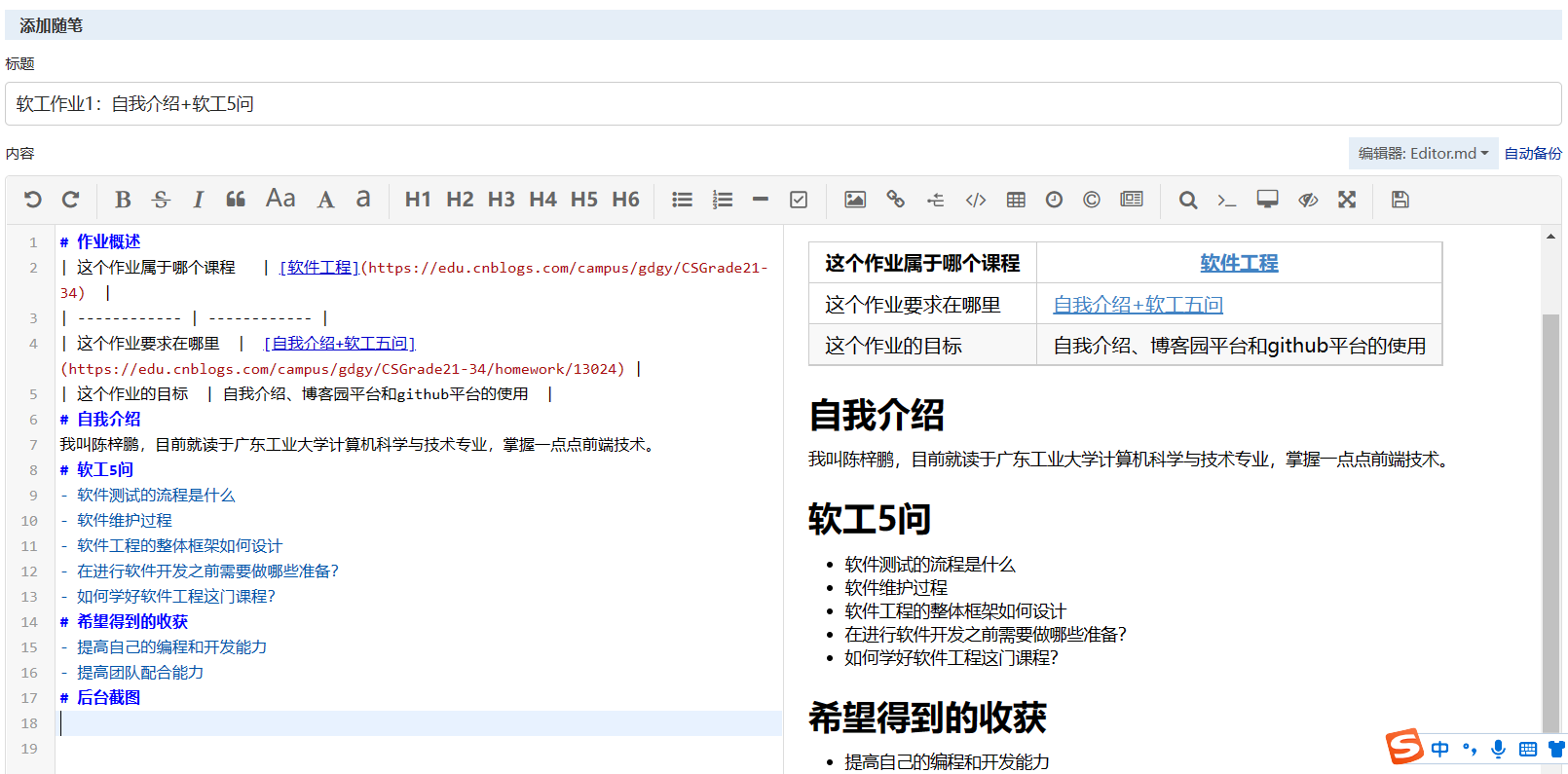Click the branching-lines icon beside the link tool
1568x774 pixels.
click(936, 200)
